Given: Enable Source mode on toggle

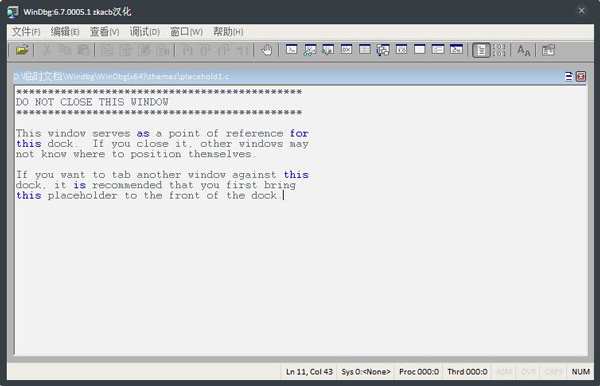Looking at the screenshot, I should [x=481, y=50].
